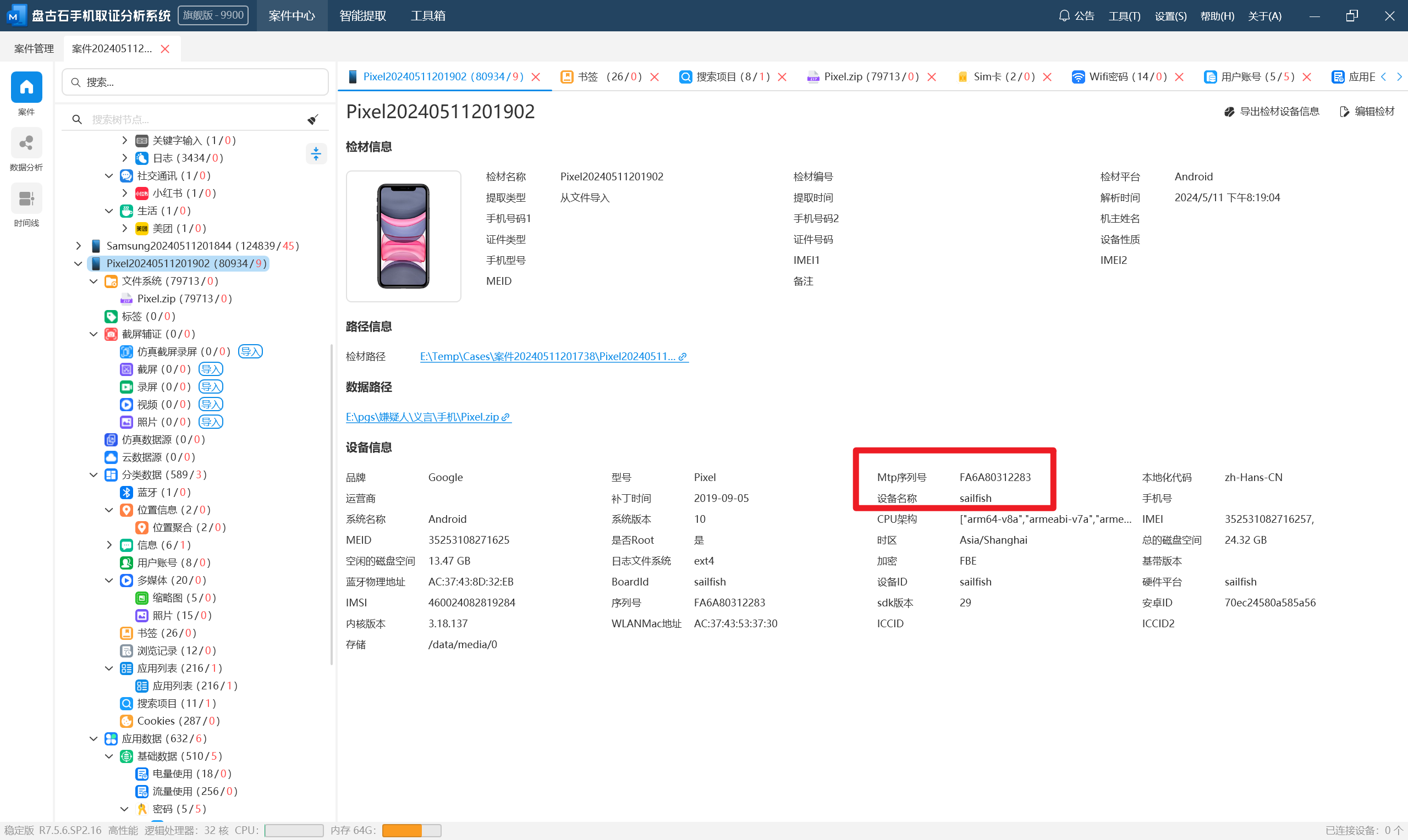Expand the 信息 tree node
Image resolution: width=1408 pixels, height=840 pixels.
109,545
